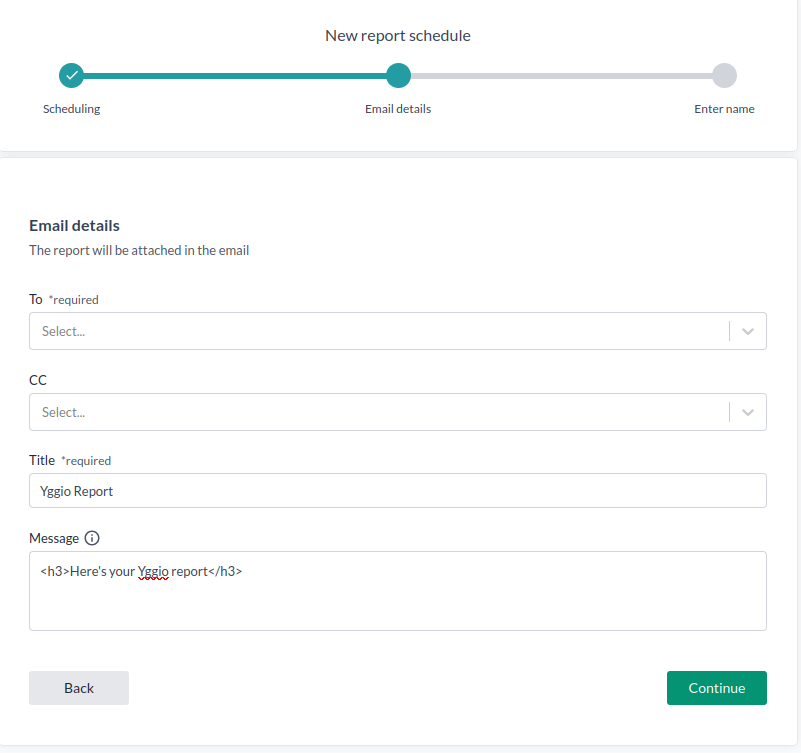This screenshot has width=801, height=753.
Task: Focus the Title field containing Yggio Report
Action: pos(397,491)
